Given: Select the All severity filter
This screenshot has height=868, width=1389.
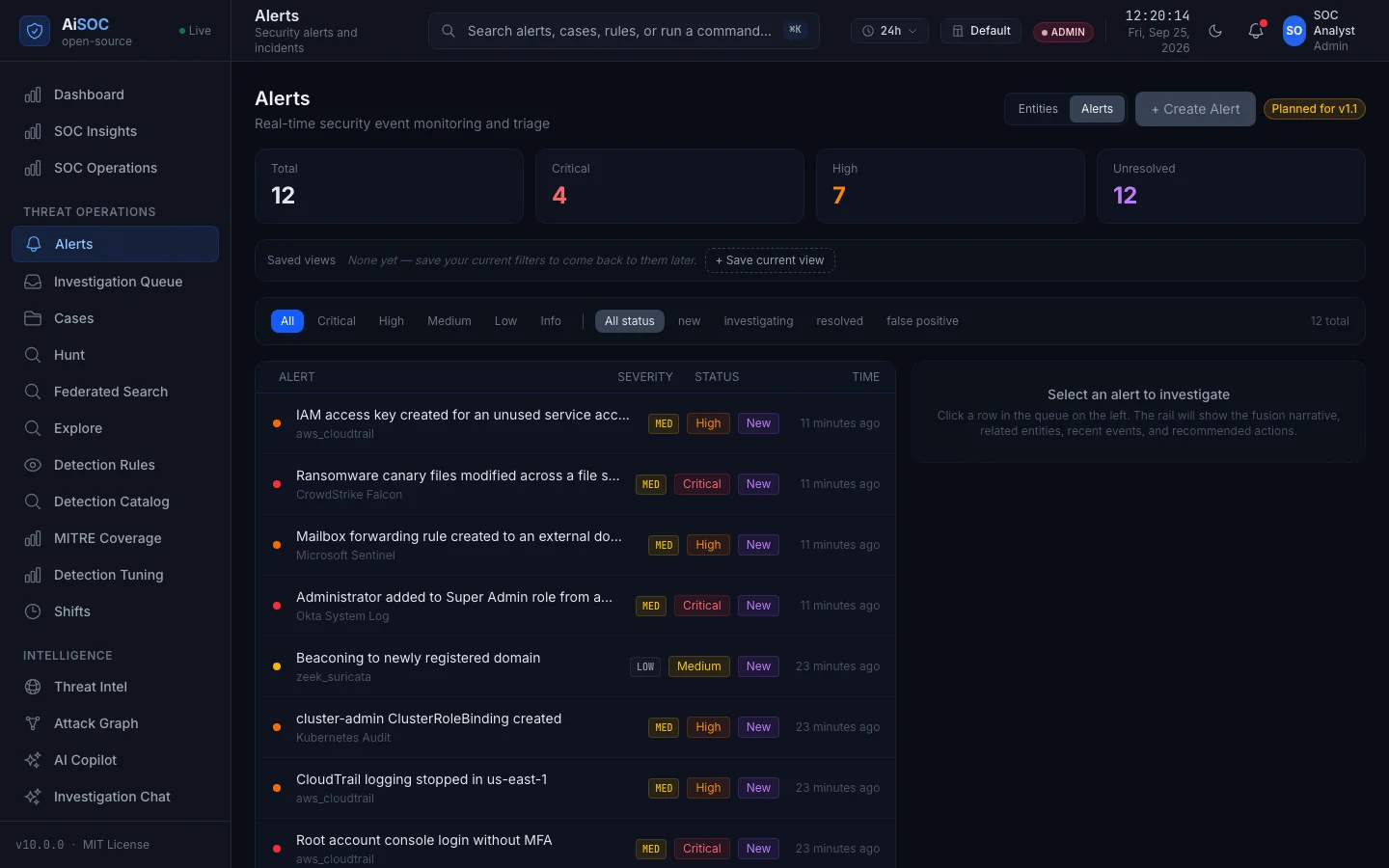Looking at the screenshot, I should (287, 321).
